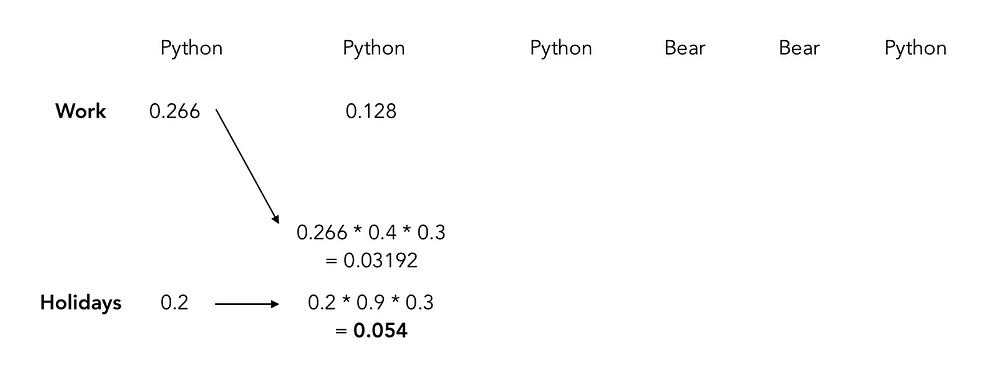Click the bold result 0.054
The image size is (1000, 373).
(381, 331)
